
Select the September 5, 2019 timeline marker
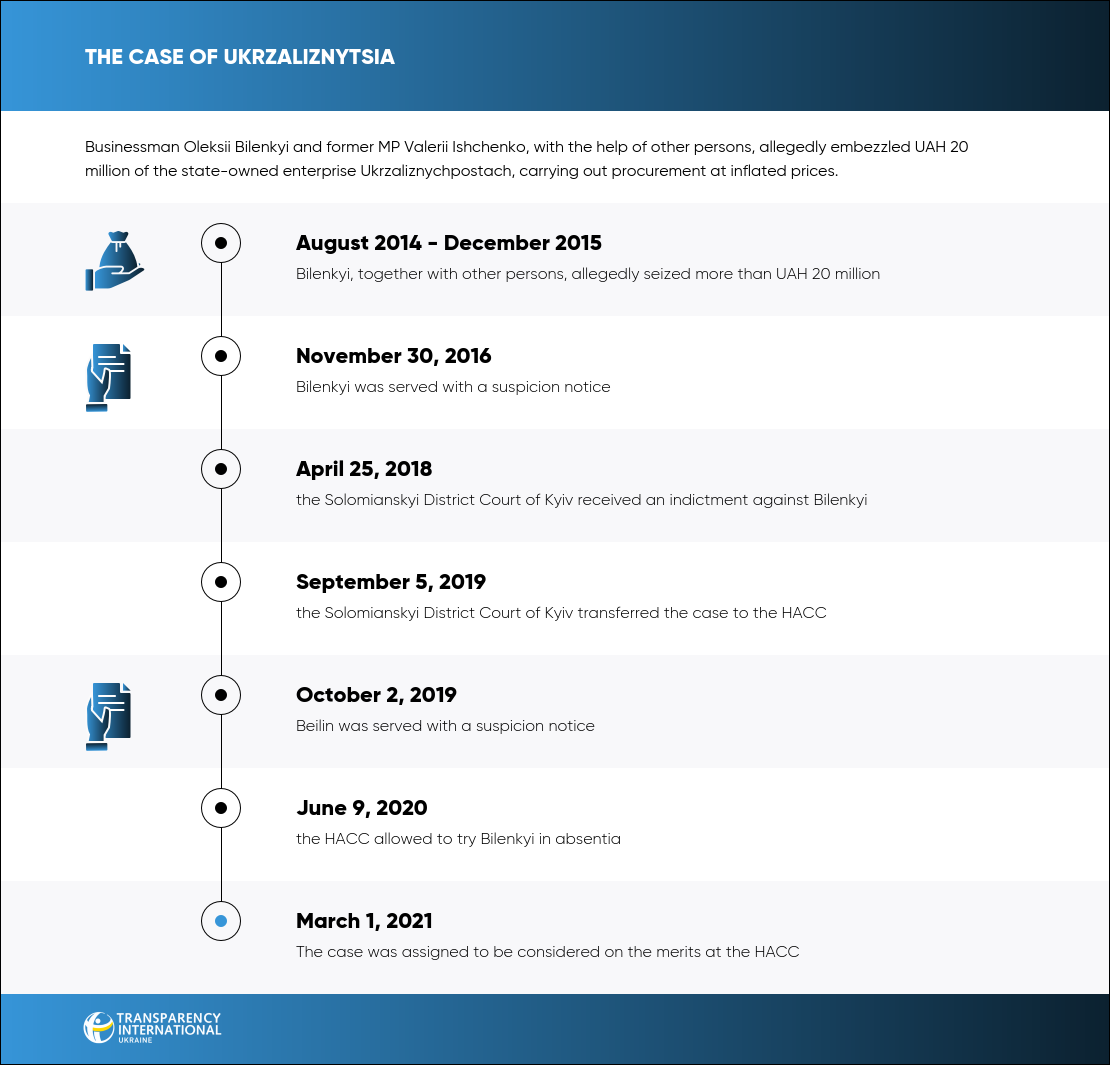(x=221, y=582)
